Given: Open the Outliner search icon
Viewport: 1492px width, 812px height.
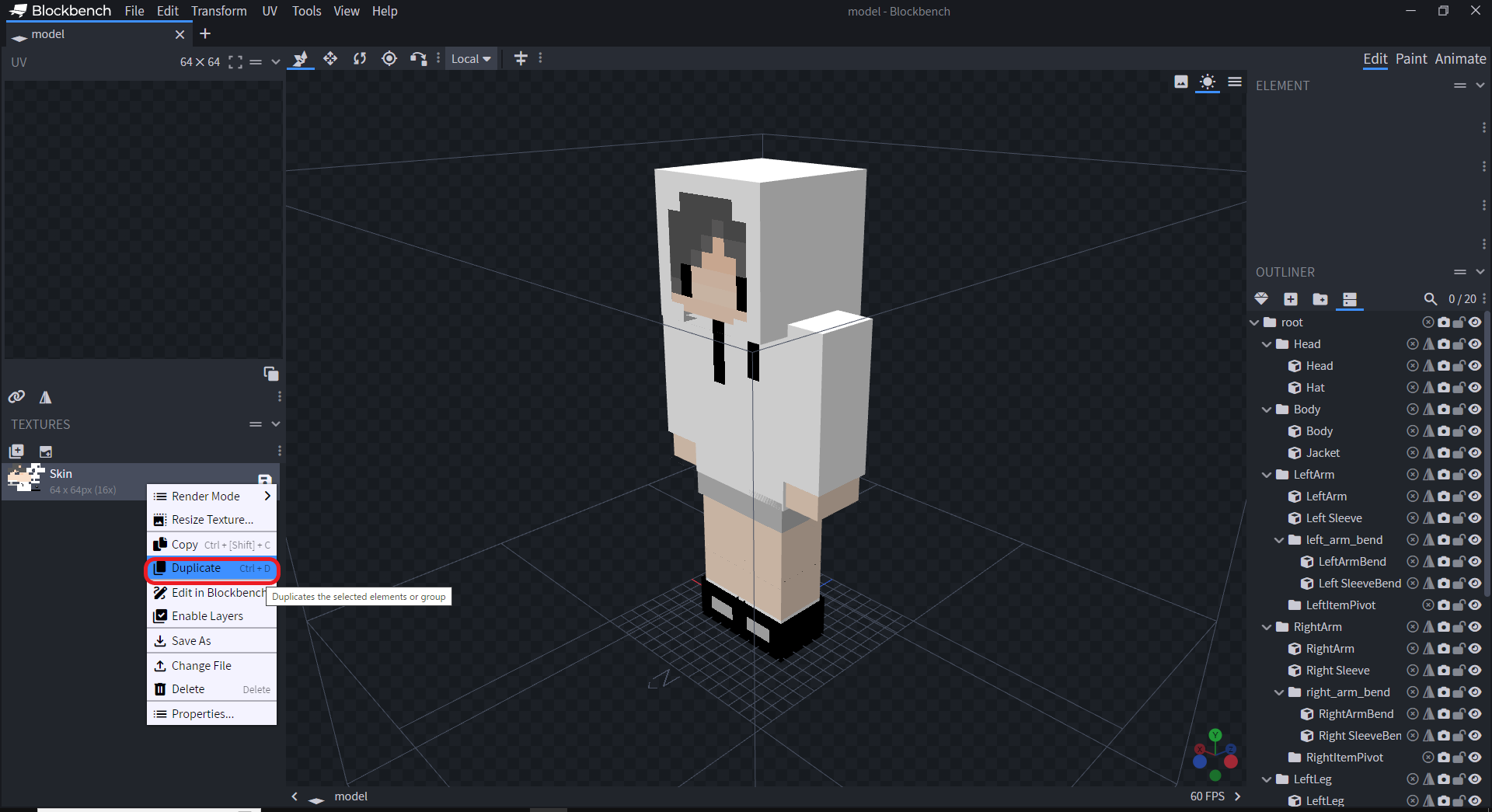Looking at the screenshot, I should tap(1432, 299).
